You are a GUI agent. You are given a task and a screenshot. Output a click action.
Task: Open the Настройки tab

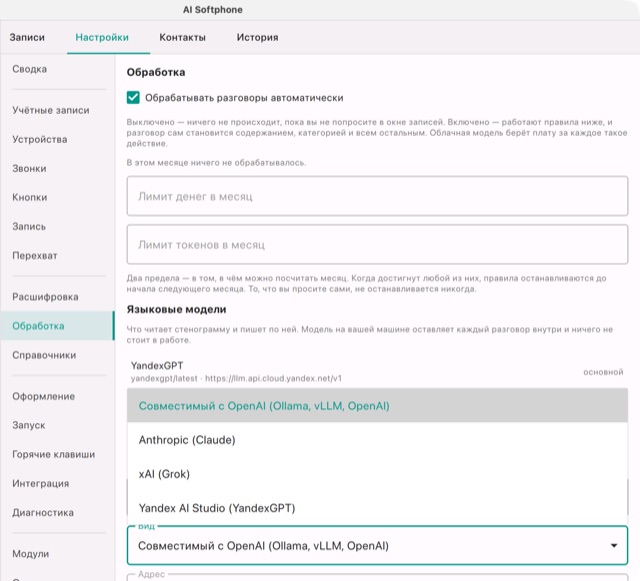(102, 37)
